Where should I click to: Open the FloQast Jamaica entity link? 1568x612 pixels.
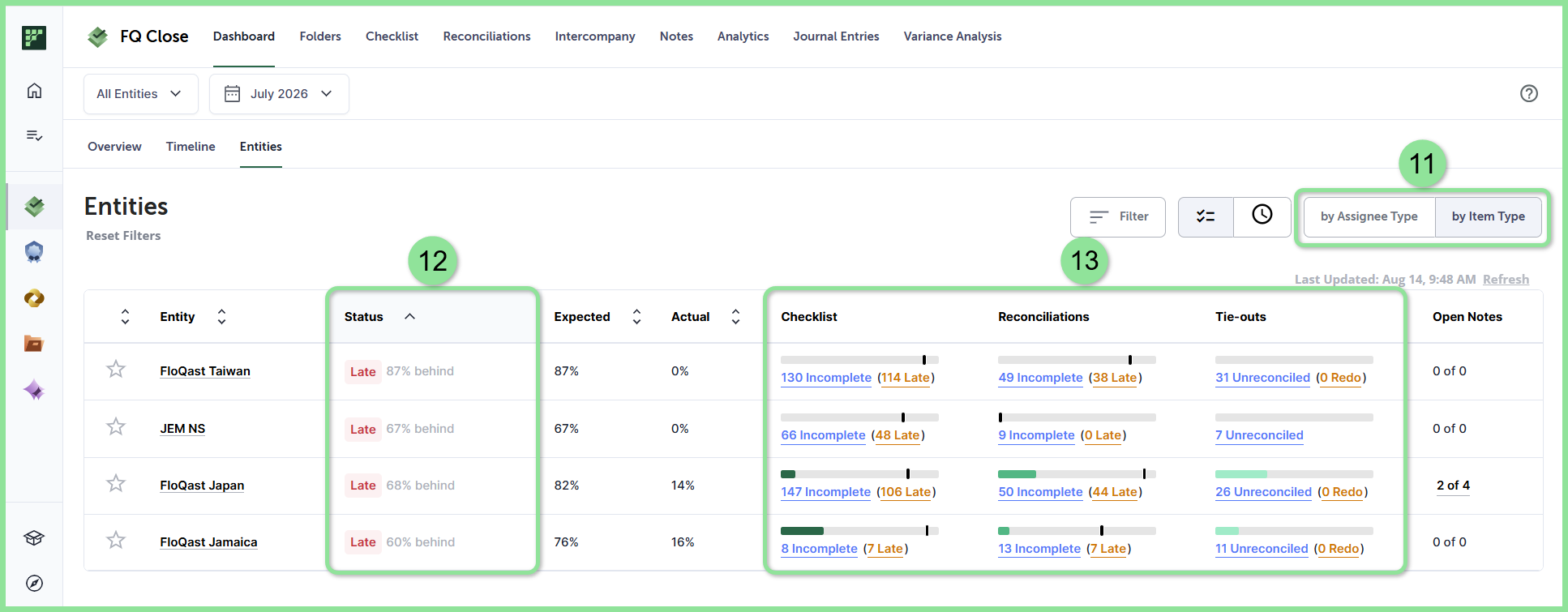tap(208, 542)
